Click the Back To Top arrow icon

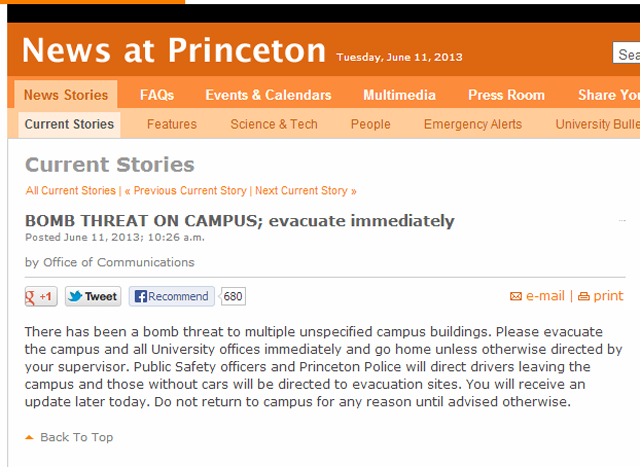pyautogui.click(x=30, y=438)
